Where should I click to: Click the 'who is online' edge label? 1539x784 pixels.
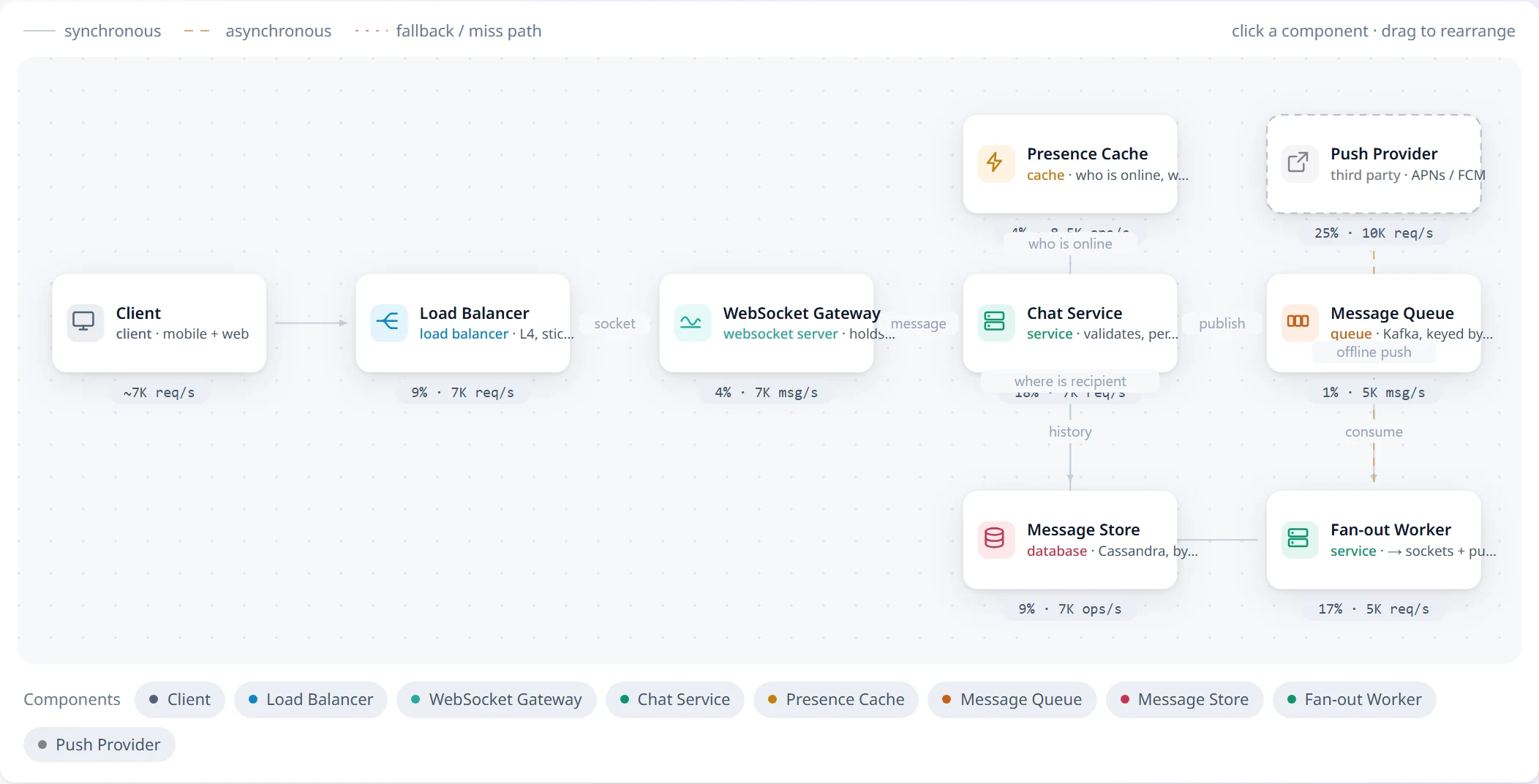point(1070,244)
